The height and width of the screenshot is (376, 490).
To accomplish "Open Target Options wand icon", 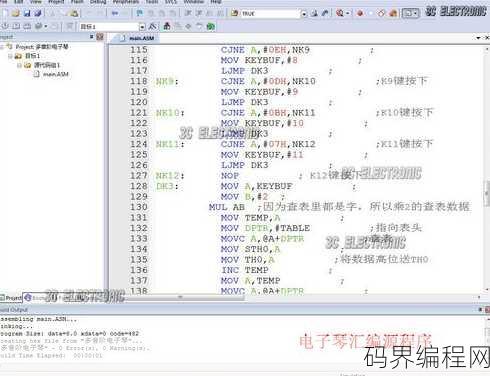I will (x=153, y=26).
